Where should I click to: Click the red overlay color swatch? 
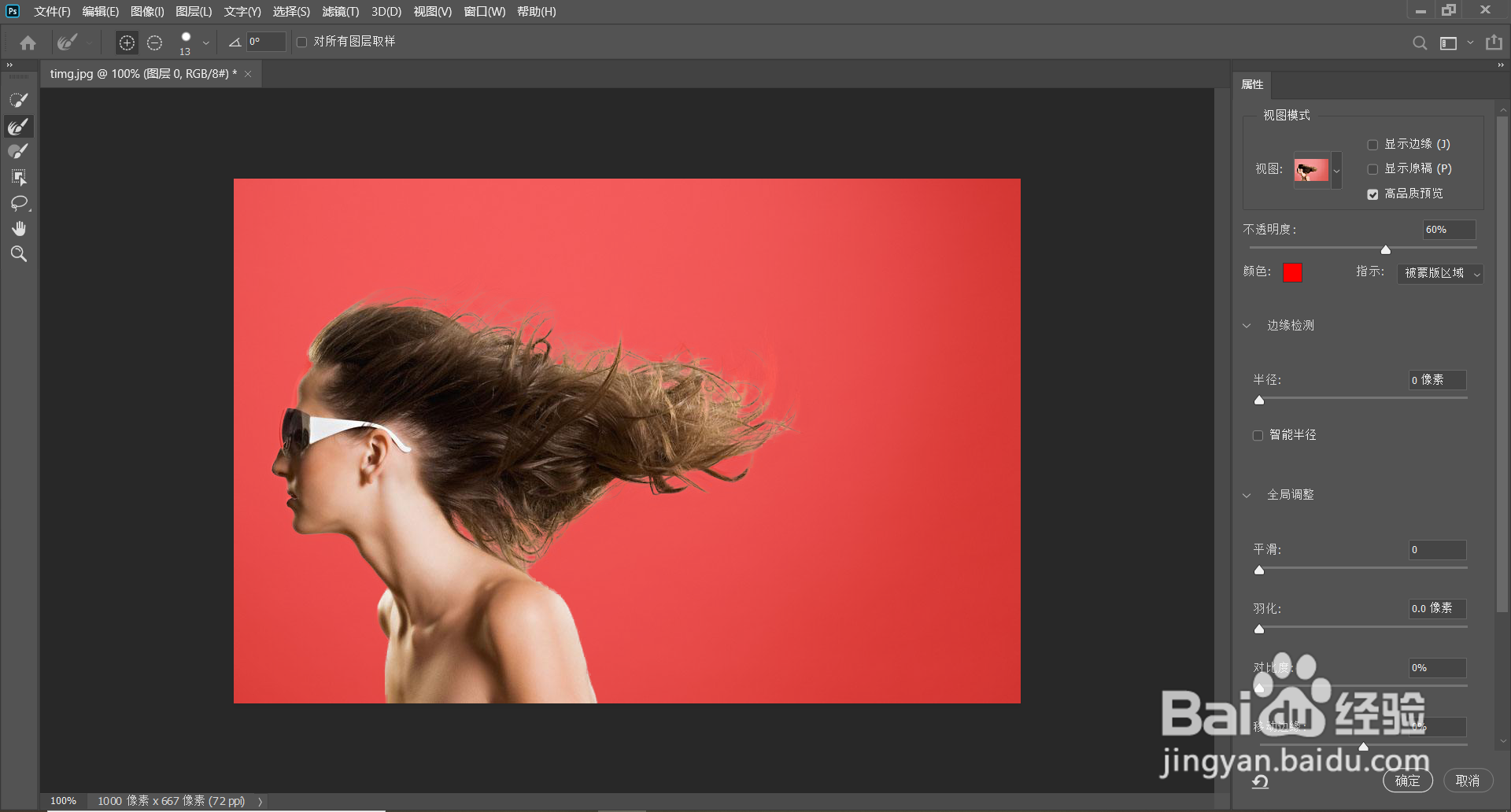coord(1292,272)
